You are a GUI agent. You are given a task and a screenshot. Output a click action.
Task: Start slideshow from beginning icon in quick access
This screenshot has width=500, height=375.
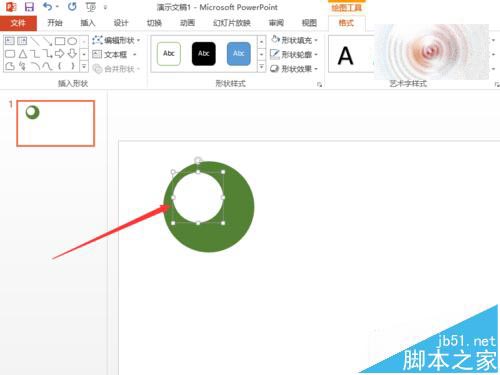[x=90, y=7]
